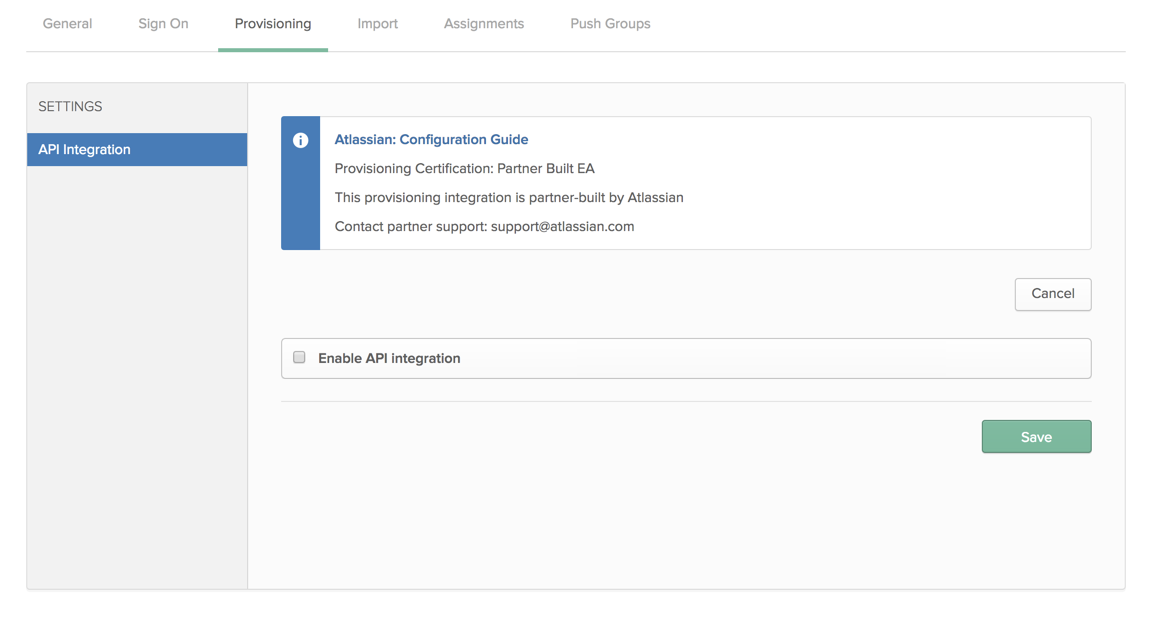Open the Assignments tab
The image size is (1154, 619).
click(484, 24)
